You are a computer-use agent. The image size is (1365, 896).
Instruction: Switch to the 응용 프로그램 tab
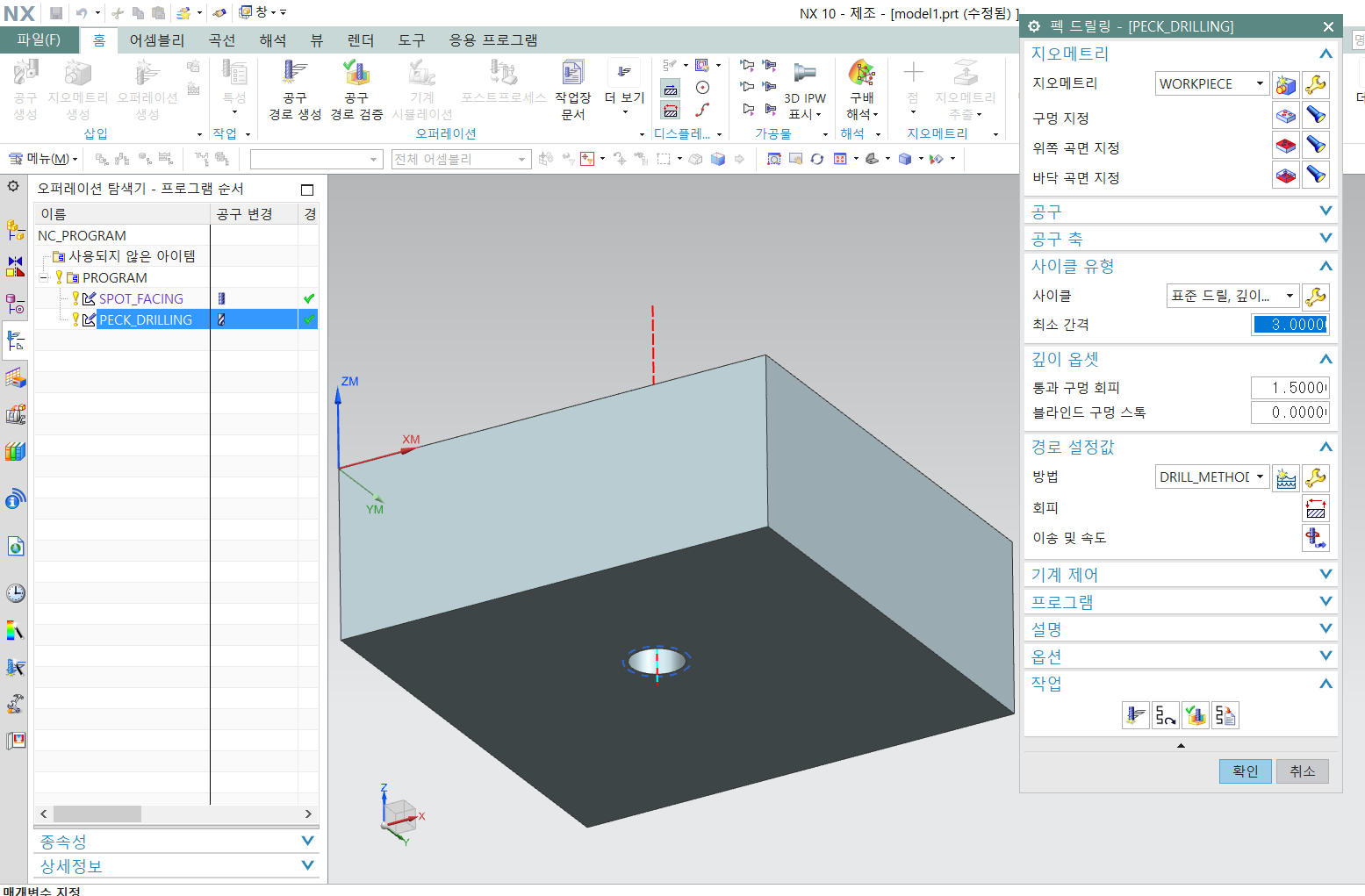[493, 40]
